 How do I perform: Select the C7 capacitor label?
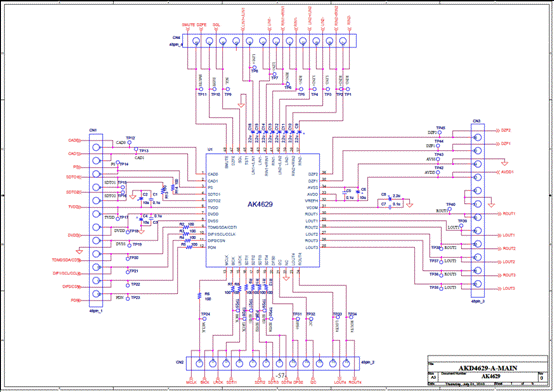[x=384, y=204]
